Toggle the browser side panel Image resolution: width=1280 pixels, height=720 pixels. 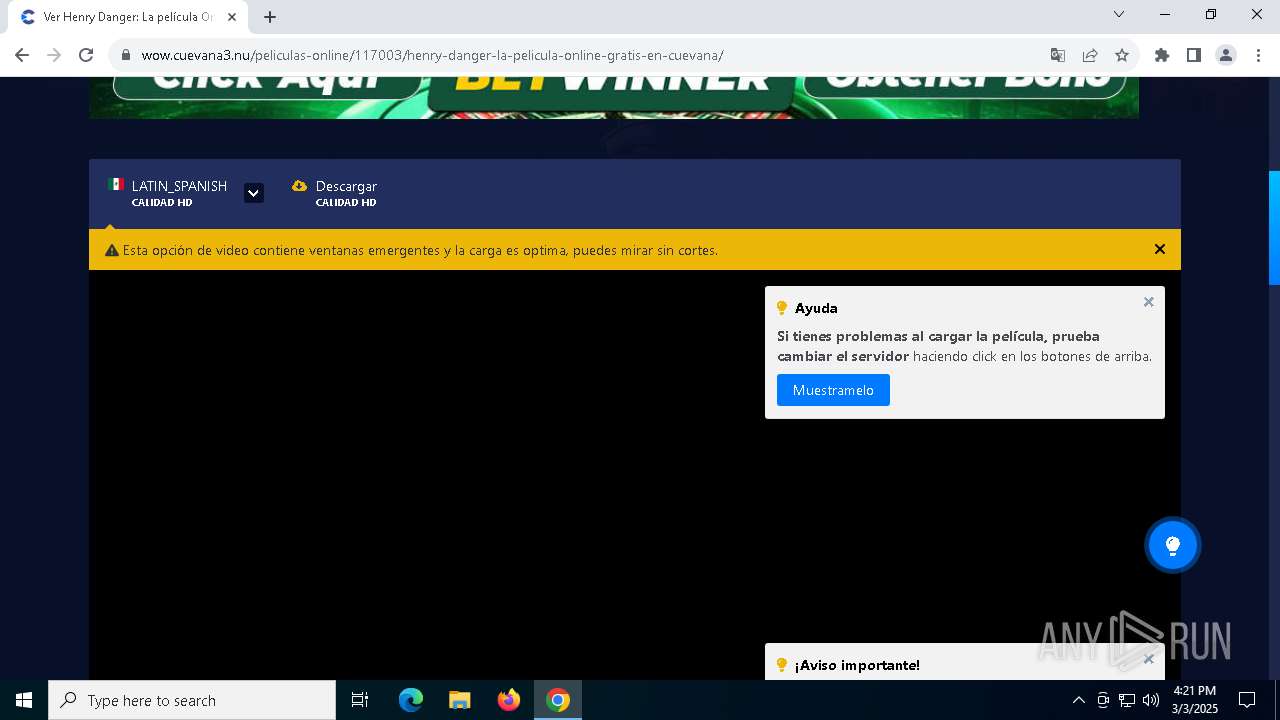tap(1194, 55)
